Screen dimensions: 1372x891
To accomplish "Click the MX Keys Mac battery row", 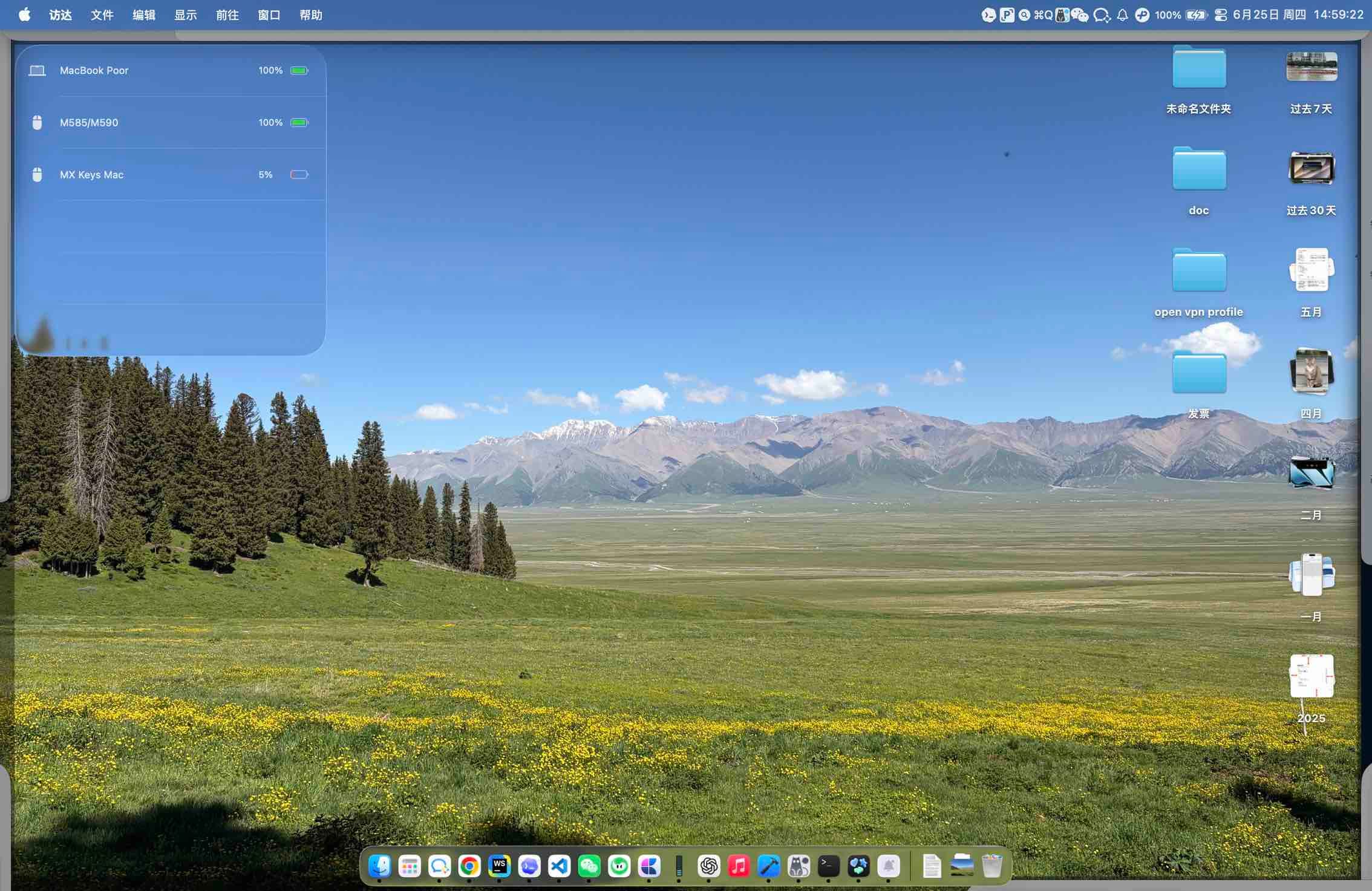I will click(171, 175).
